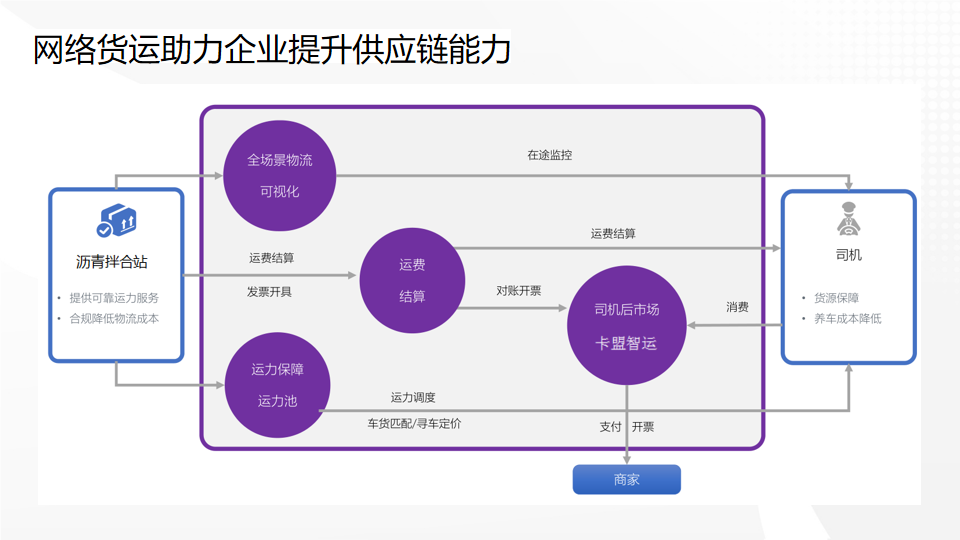Click the package box icon above 沥青拌合站

[116, 221]
